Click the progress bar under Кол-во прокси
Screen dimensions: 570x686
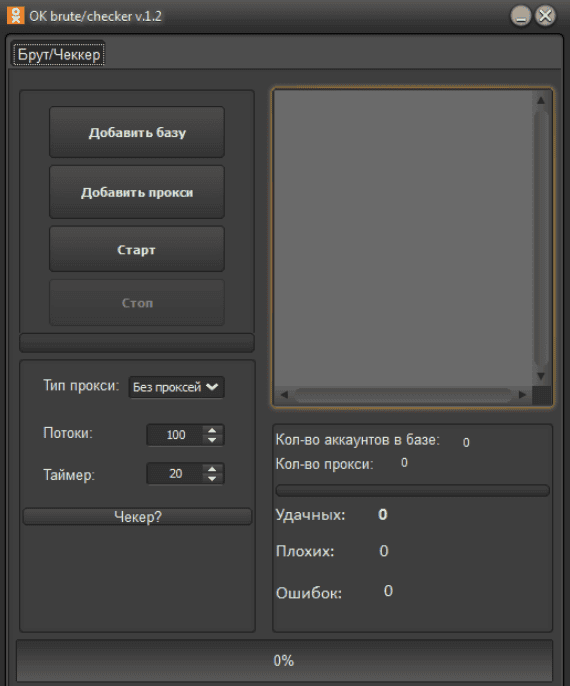(x=413, y=490)
